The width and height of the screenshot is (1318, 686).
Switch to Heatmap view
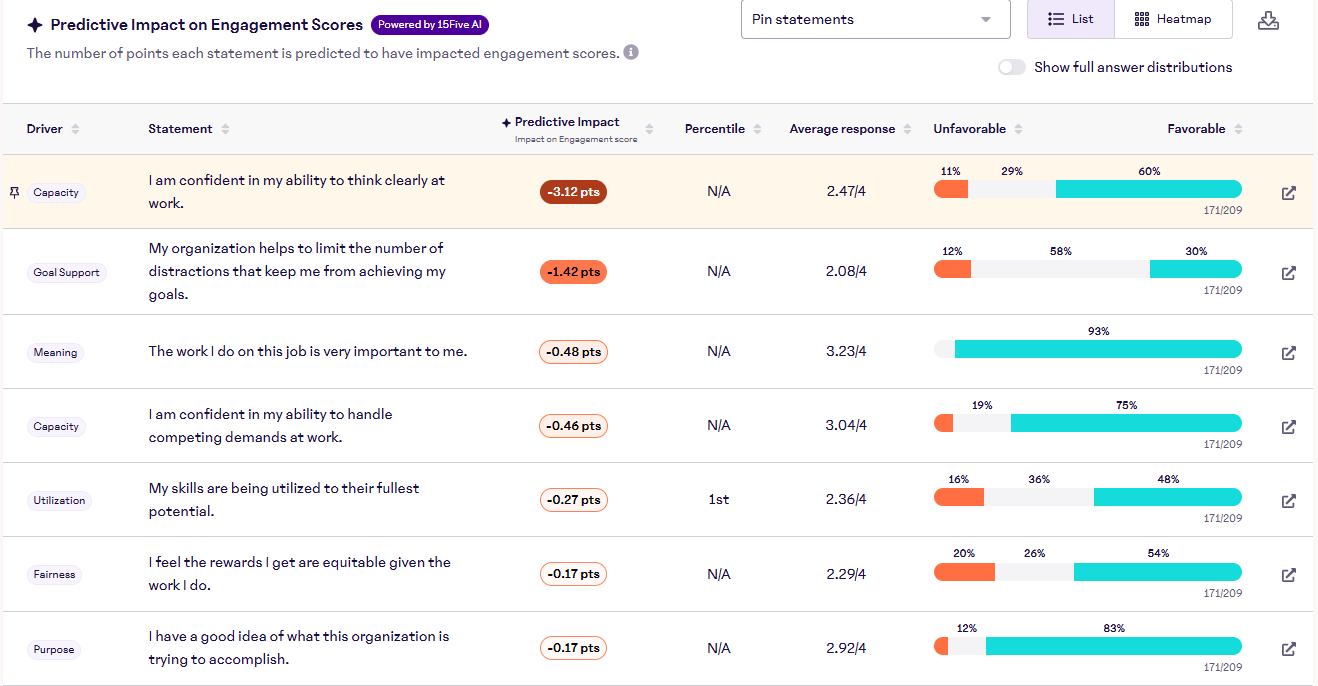[x=1172, y=19]
